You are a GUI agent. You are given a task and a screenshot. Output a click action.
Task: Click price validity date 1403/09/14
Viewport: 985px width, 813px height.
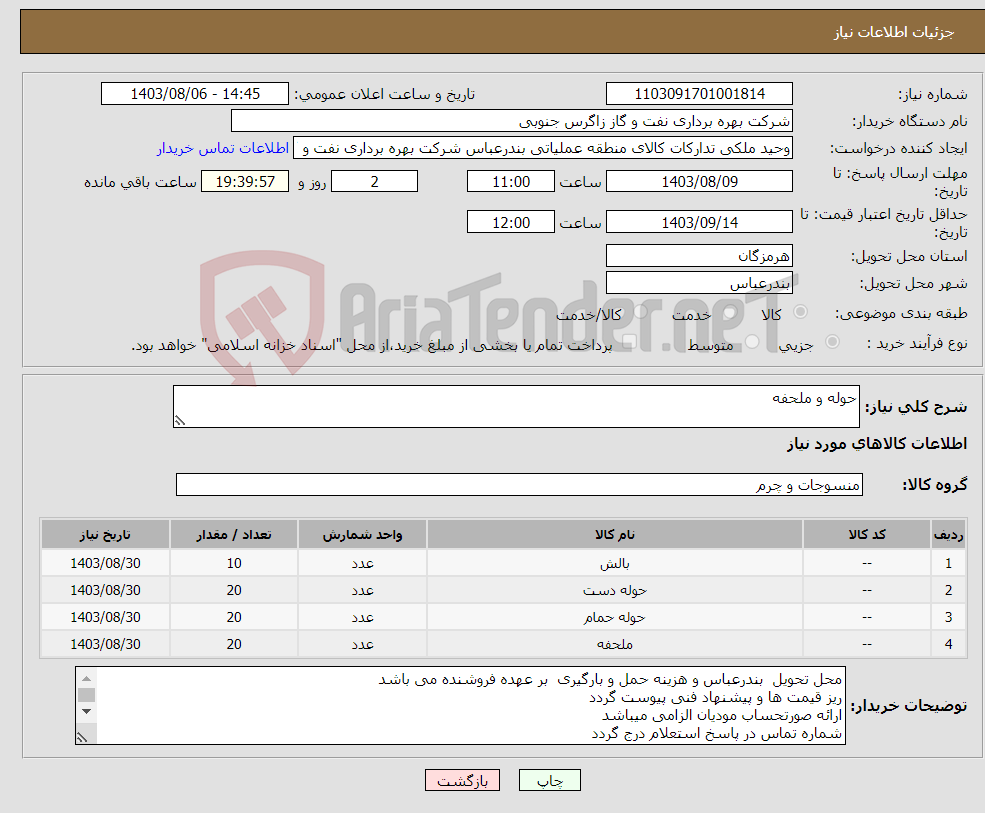(699, 222)
